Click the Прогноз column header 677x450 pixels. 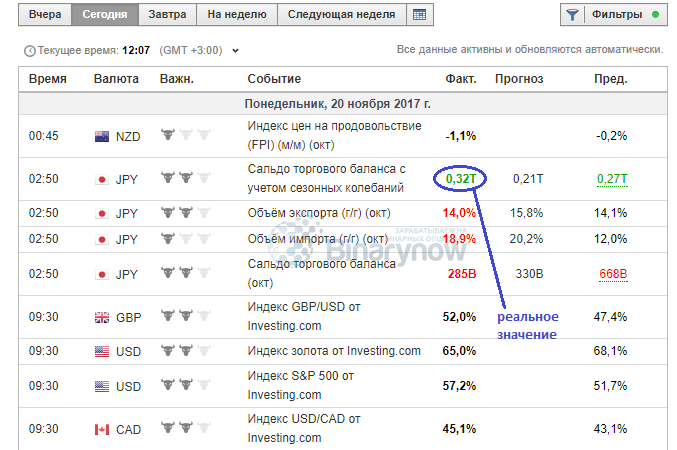click(x=519, y=79)
